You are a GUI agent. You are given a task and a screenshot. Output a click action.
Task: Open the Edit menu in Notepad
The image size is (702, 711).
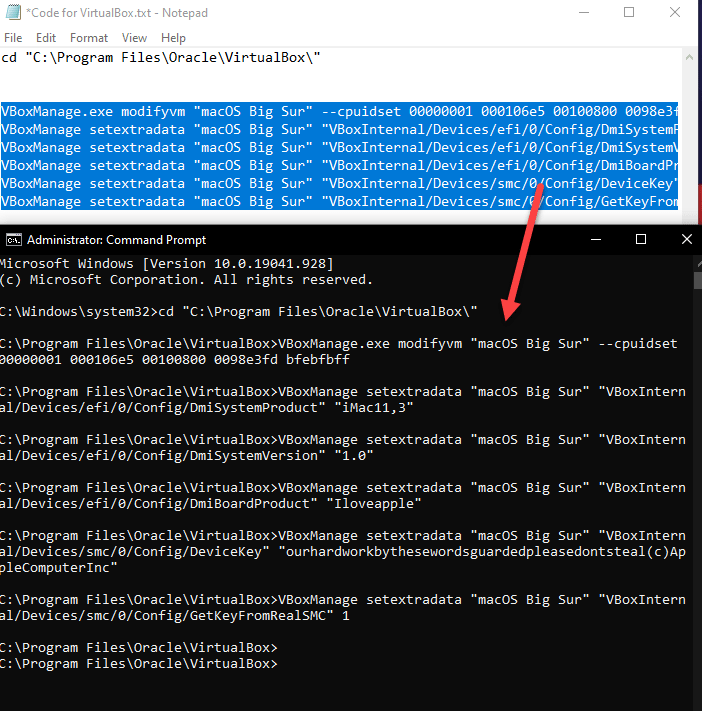[46, 38]
